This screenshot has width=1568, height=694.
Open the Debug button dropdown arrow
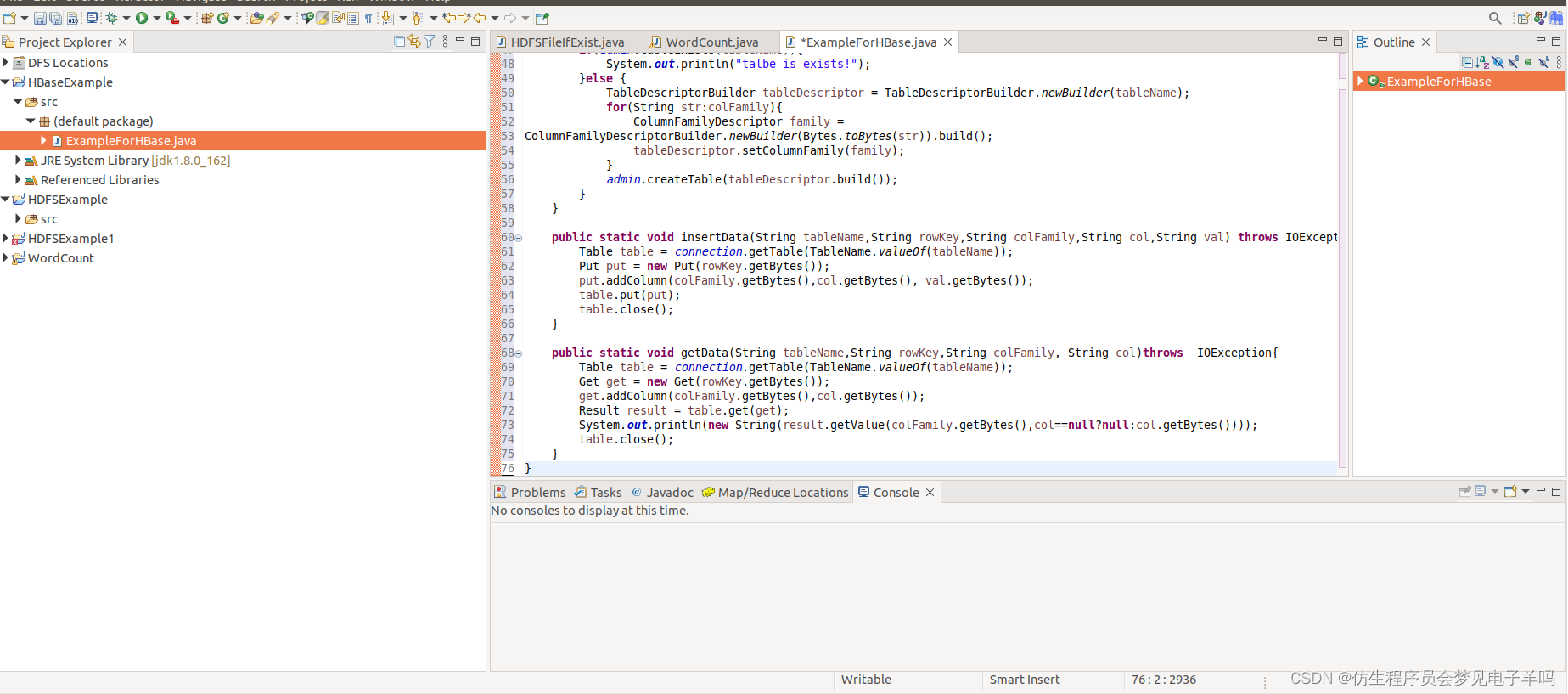coord(126,18)
